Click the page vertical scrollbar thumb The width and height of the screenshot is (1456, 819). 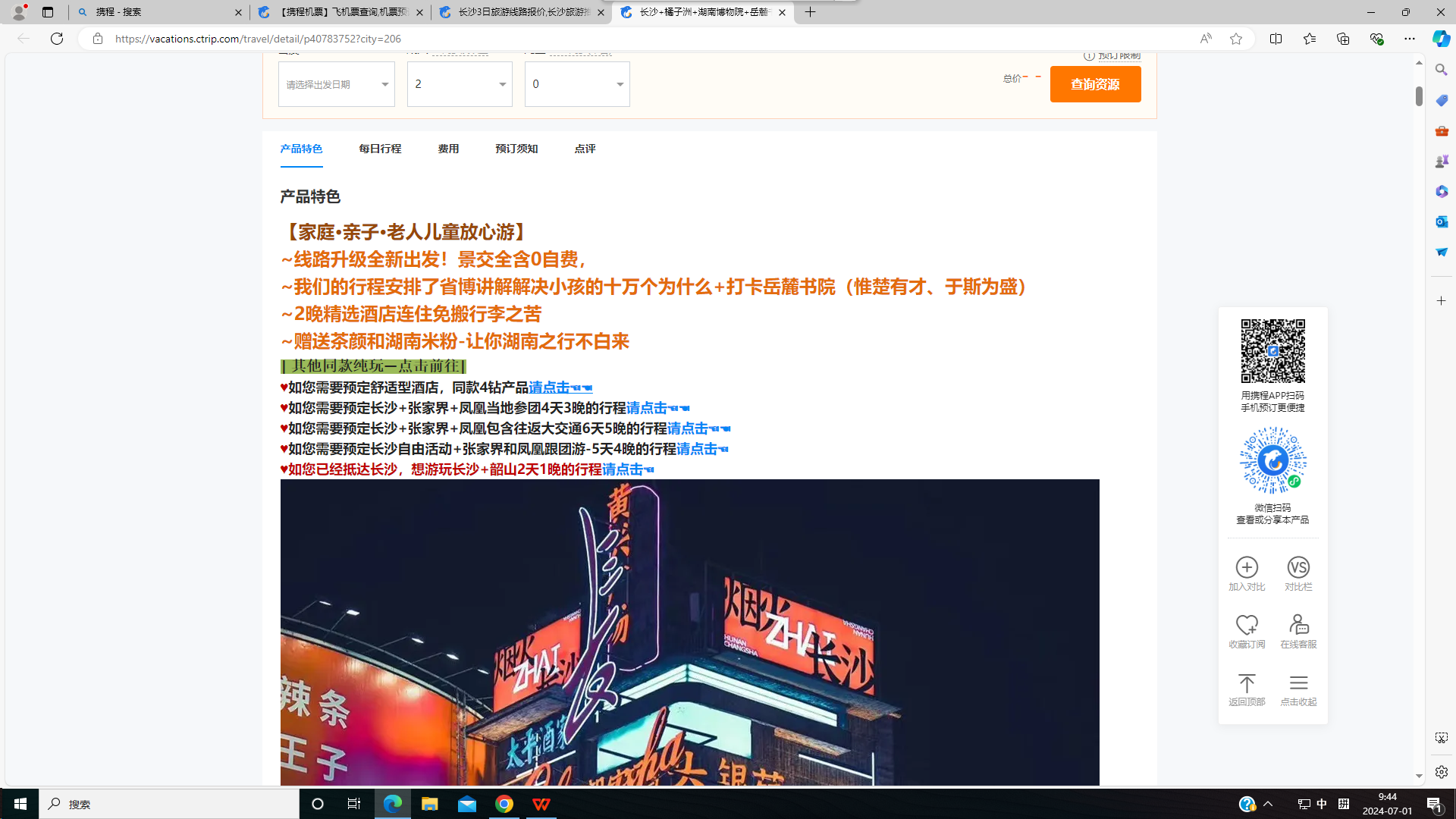1418,96
